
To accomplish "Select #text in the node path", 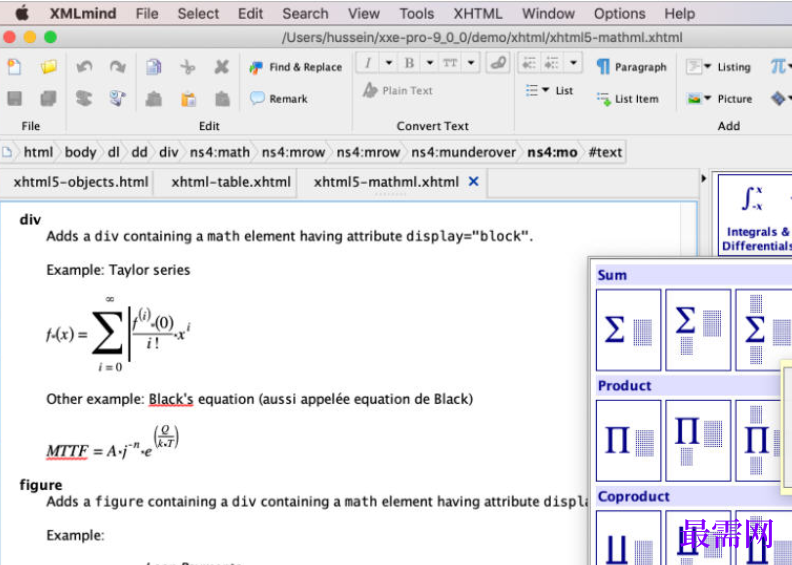I will click(605, 152).
